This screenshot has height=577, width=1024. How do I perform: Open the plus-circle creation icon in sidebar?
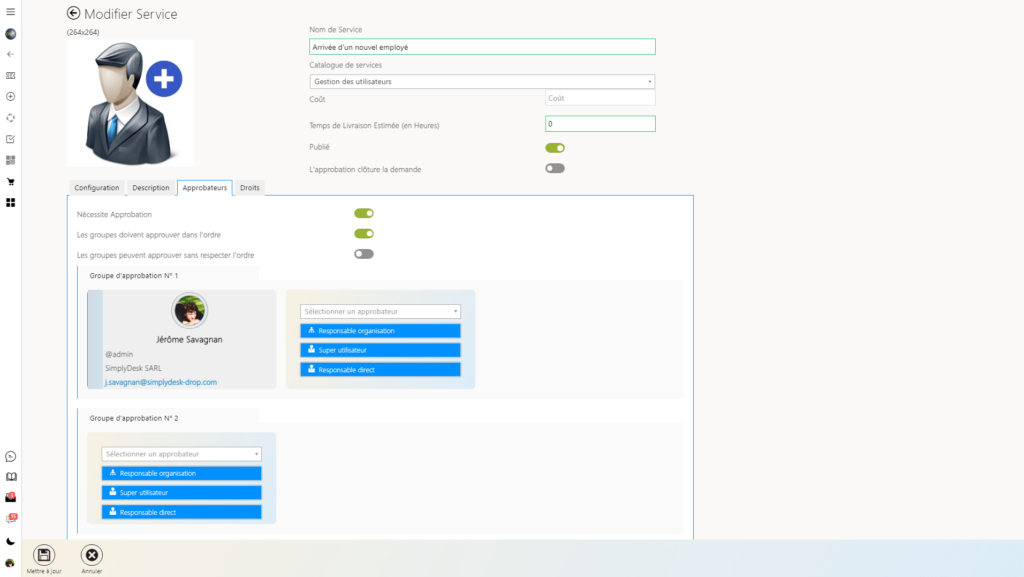pos(10,97)
